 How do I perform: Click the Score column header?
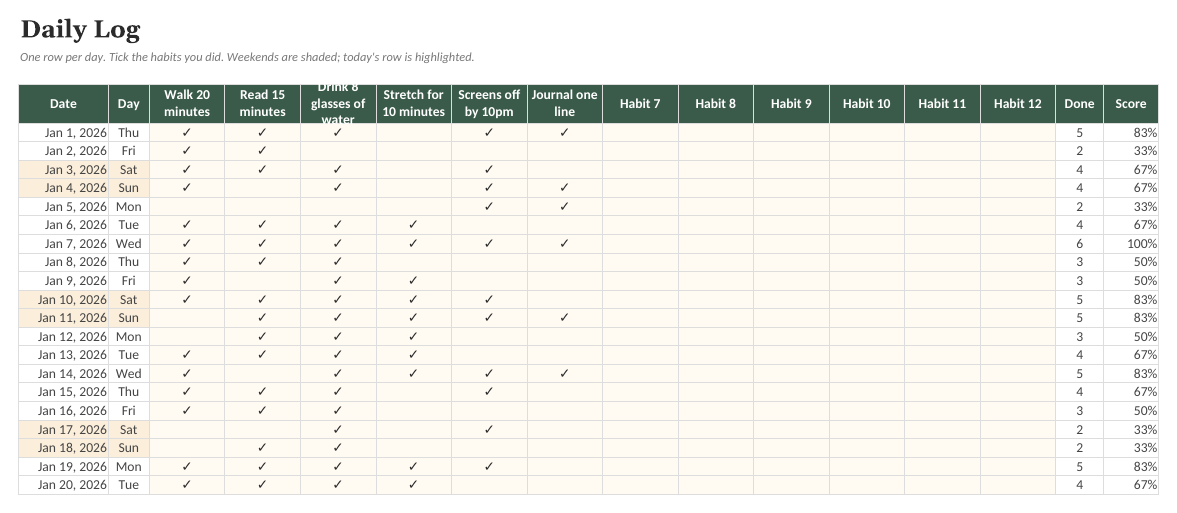(x=1130, y=104)
